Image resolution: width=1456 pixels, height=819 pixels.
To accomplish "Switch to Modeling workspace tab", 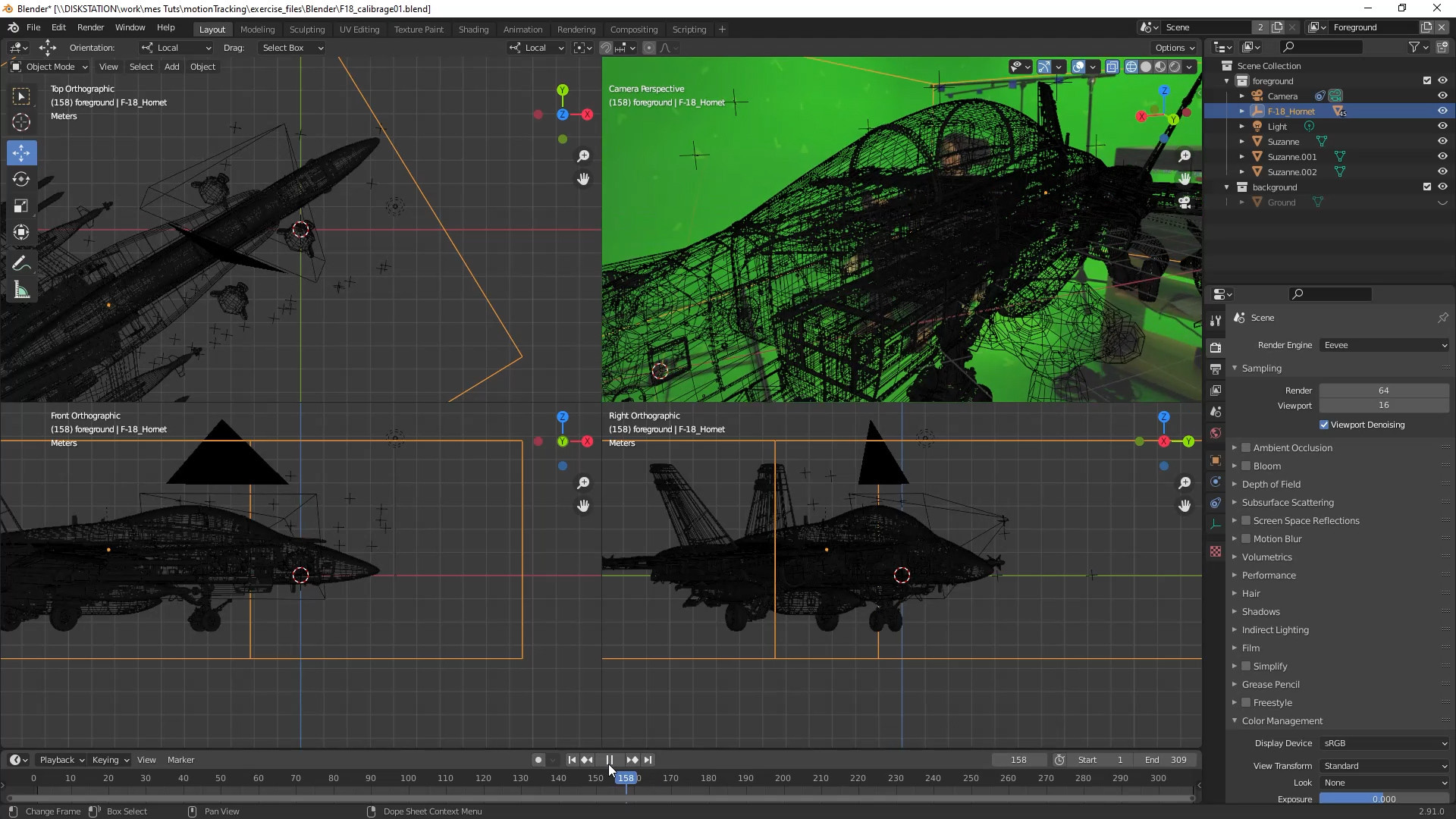I will coord(257,30).
